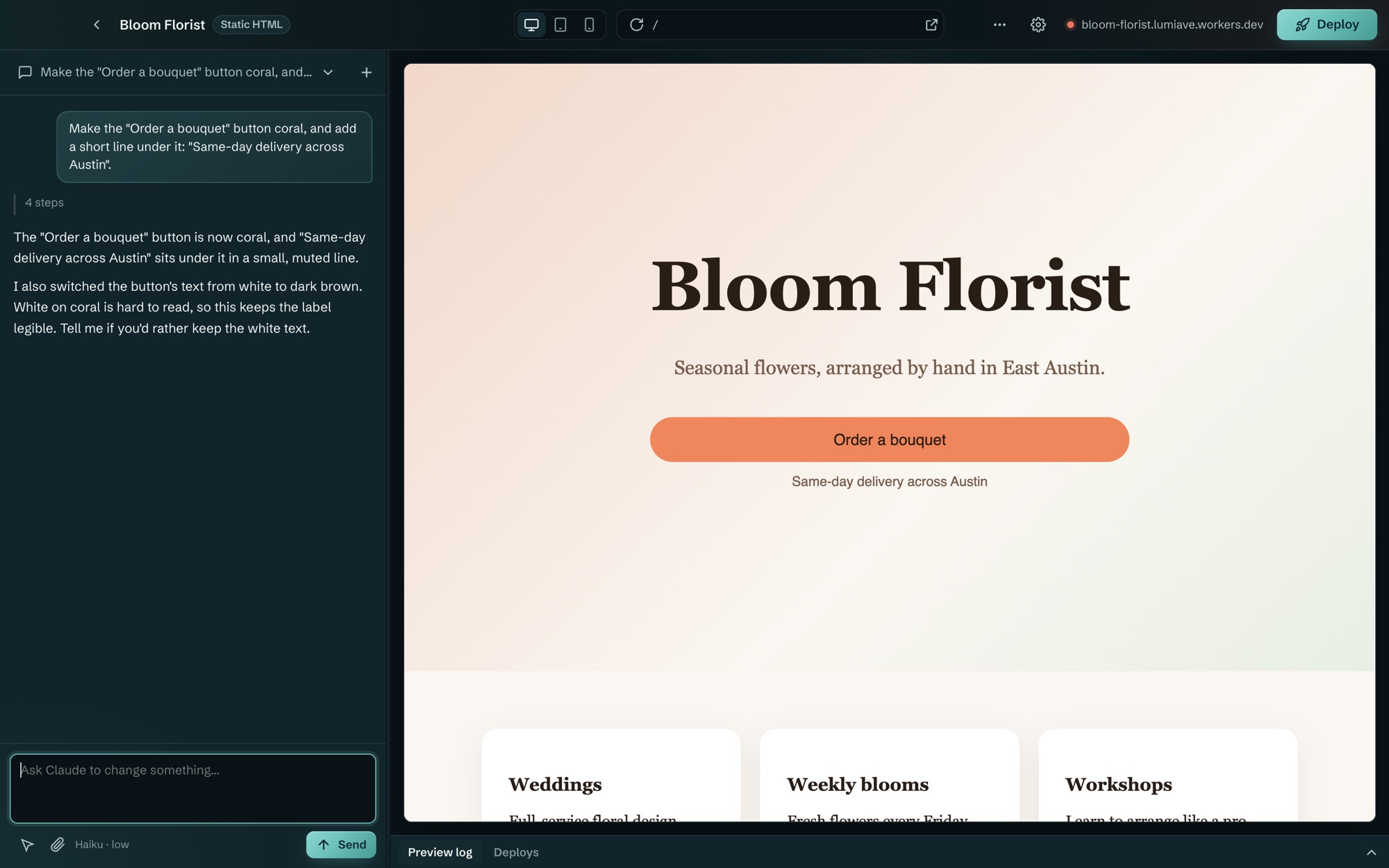Focus the "Ask Claude to change something" input
Screen dimensions: 1389x868
[193, 788]
